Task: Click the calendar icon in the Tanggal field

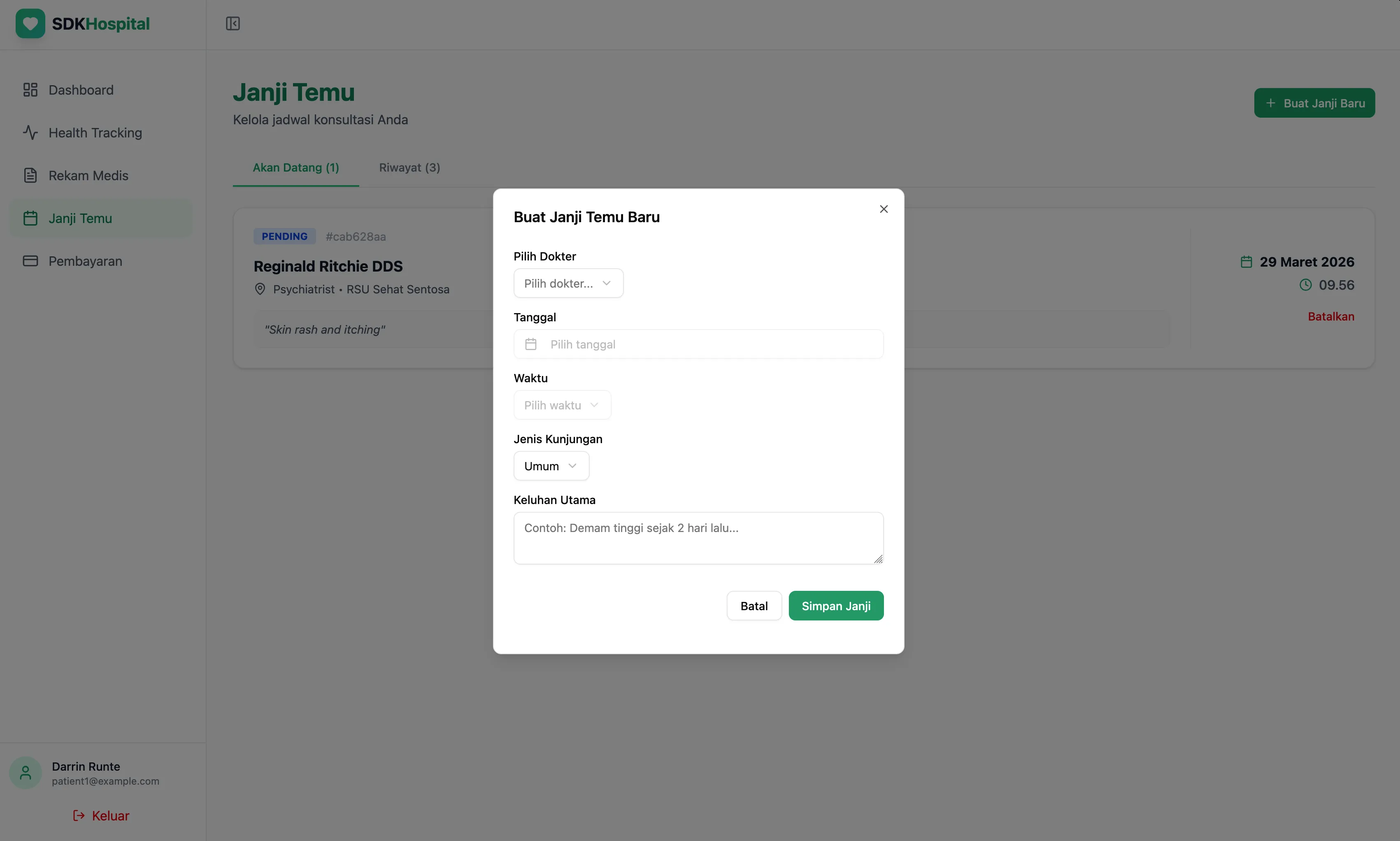Action: (x=530, y=344)
